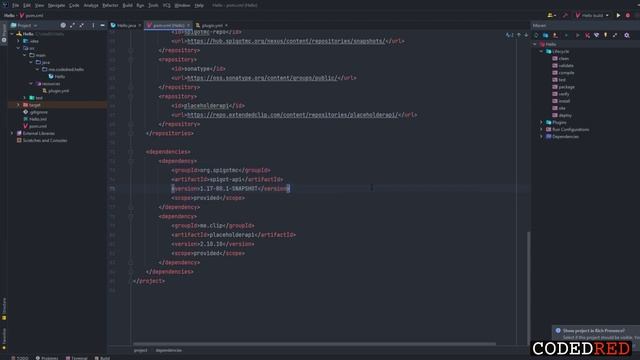Open the Edit menu
The height and width of the screenshot is (360, 640).
pos(27,5)
